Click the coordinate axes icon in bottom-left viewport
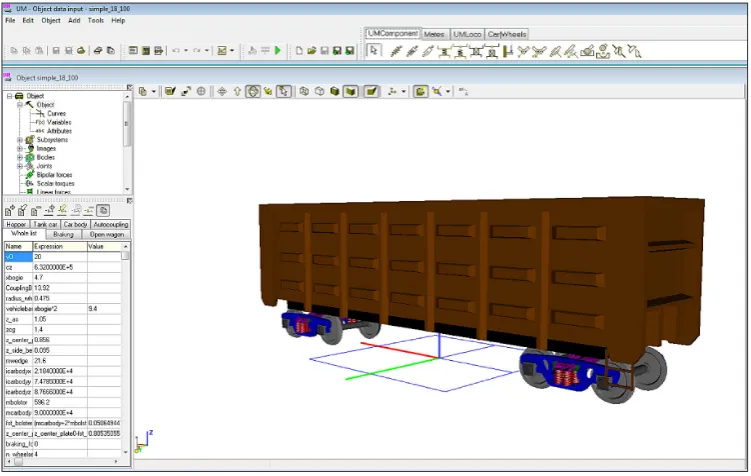 [143, 441]
